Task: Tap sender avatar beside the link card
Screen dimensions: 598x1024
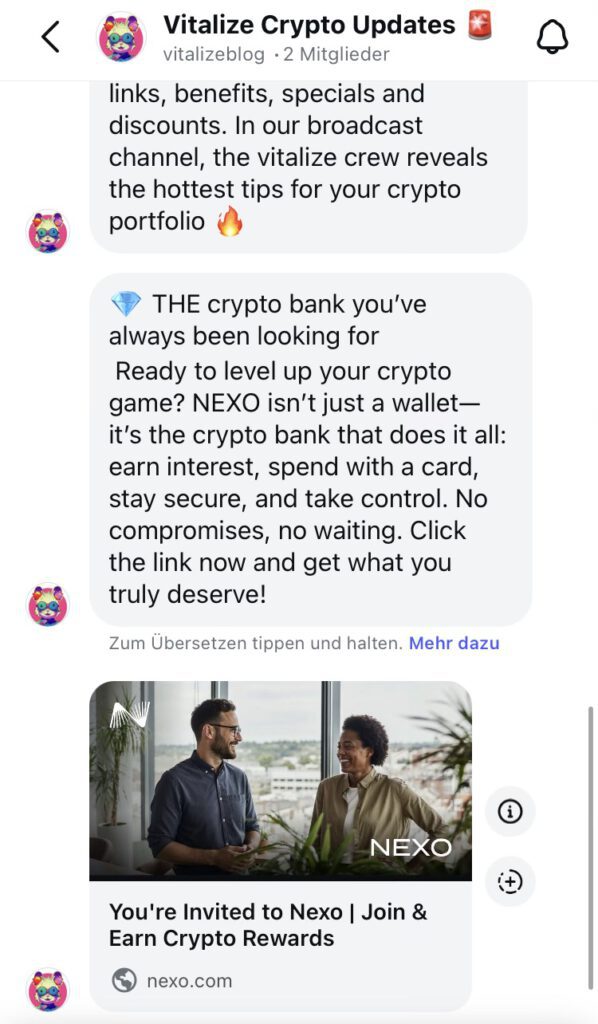Action: tap(48, 989)
